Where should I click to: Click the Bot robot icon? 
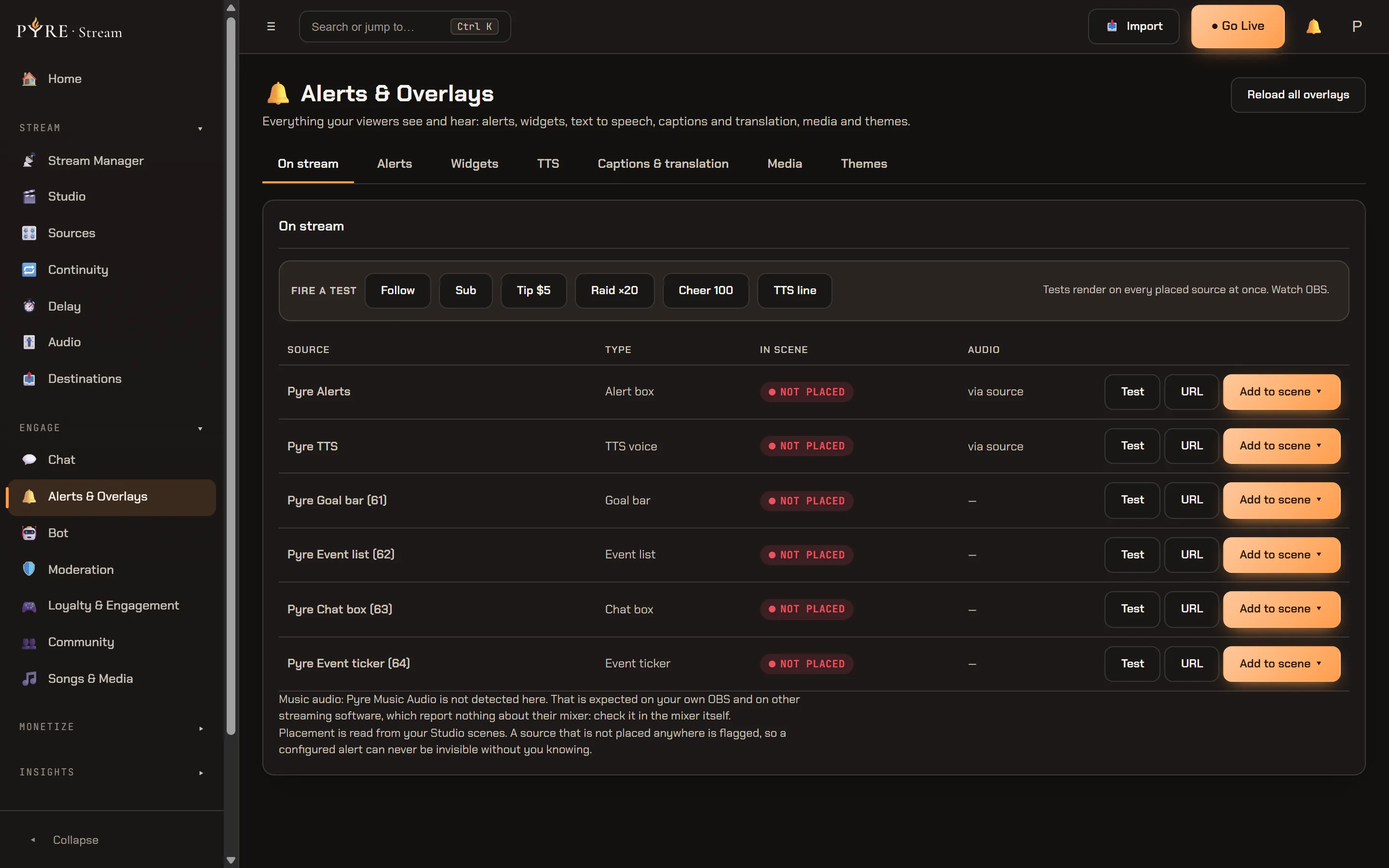[29, 533]
